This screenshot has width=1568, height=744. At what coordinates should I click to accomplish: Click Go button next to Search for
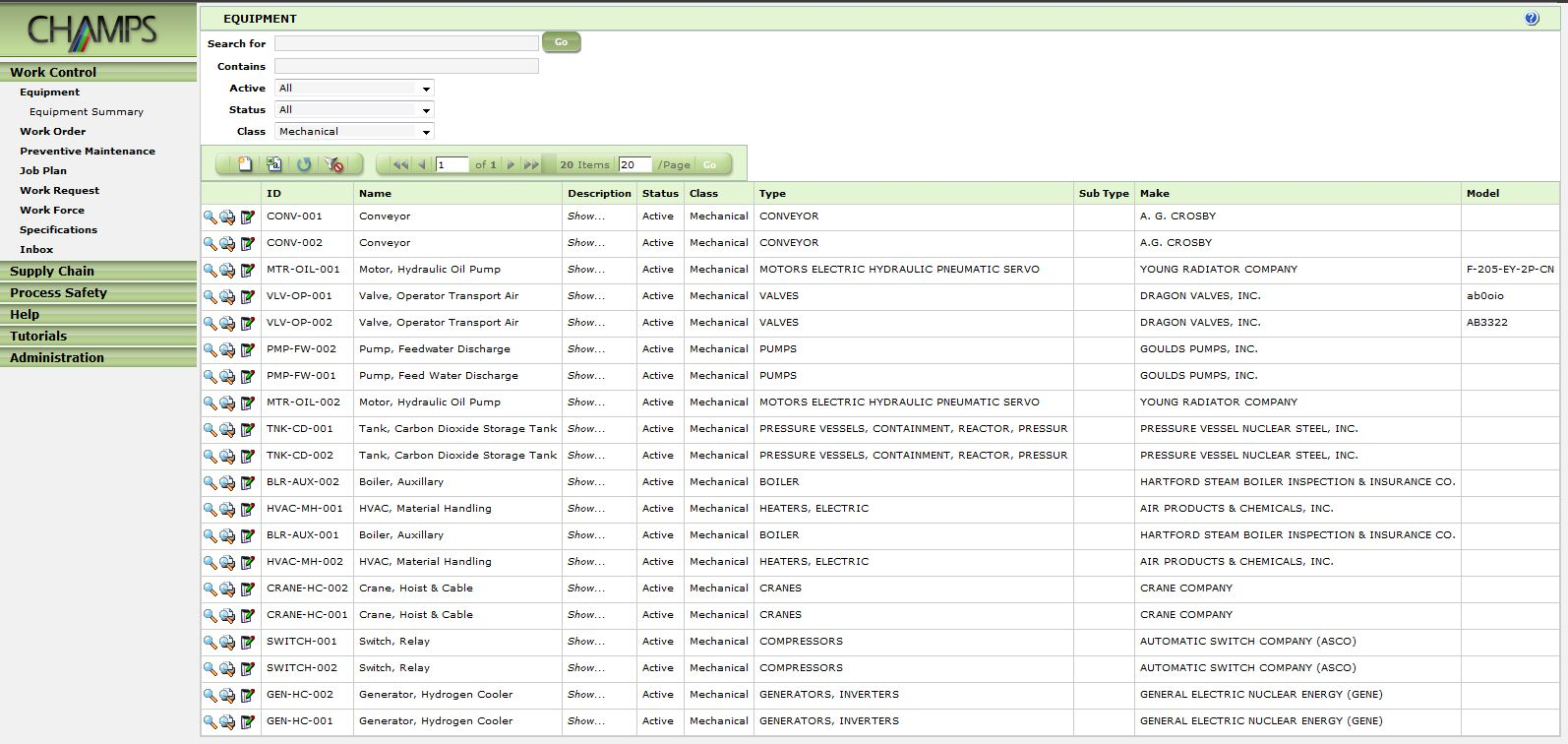point(561,42)
